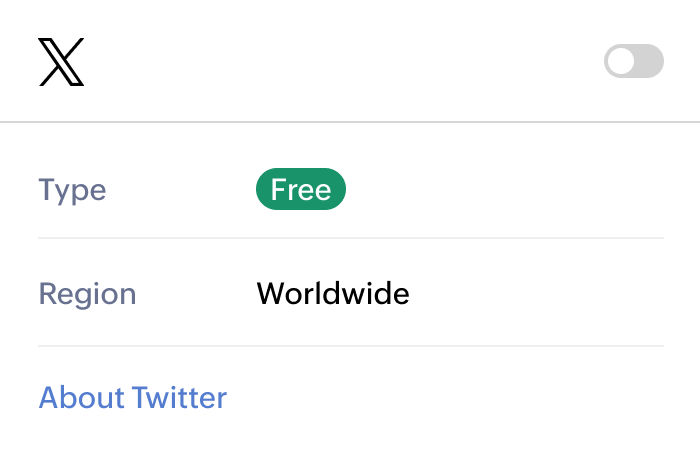
Task: Click the Worldwide text next to Region
Action: coord(333,293)
